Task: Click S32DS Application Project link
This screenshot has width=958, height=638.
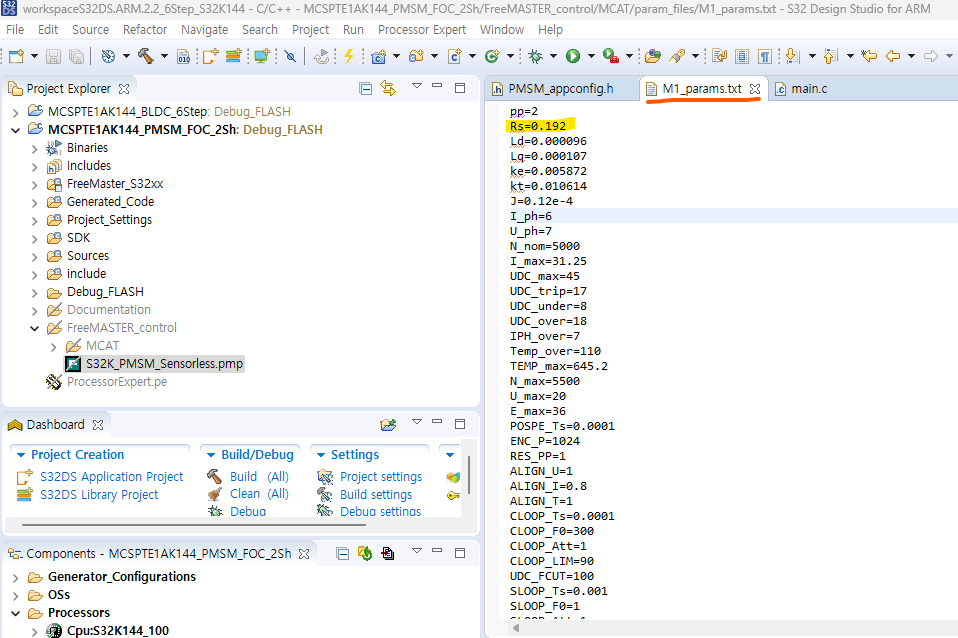Action: 111,477
